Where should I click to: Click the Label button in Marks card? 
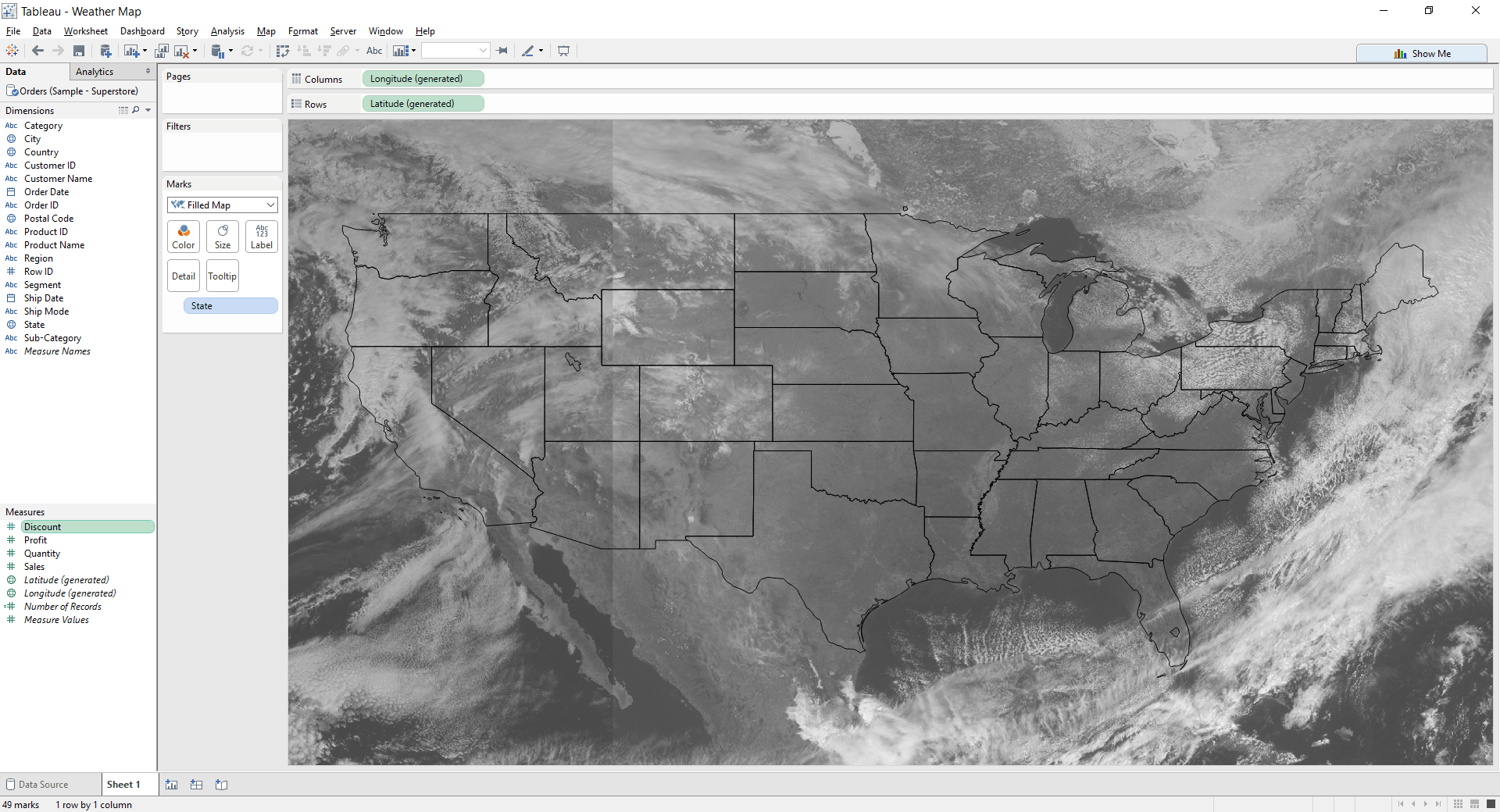[261, 237]
